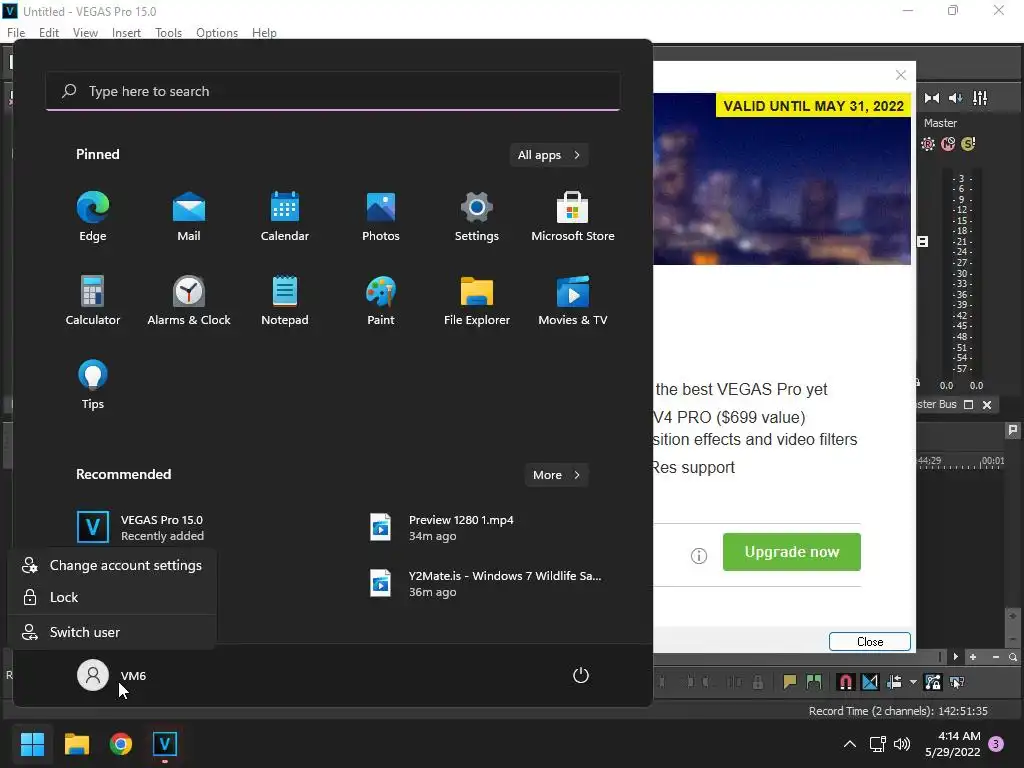Click the Dim Output icon in the Master Bus
The height and width of the screenshot is (768, 1024).
(955, 98)
